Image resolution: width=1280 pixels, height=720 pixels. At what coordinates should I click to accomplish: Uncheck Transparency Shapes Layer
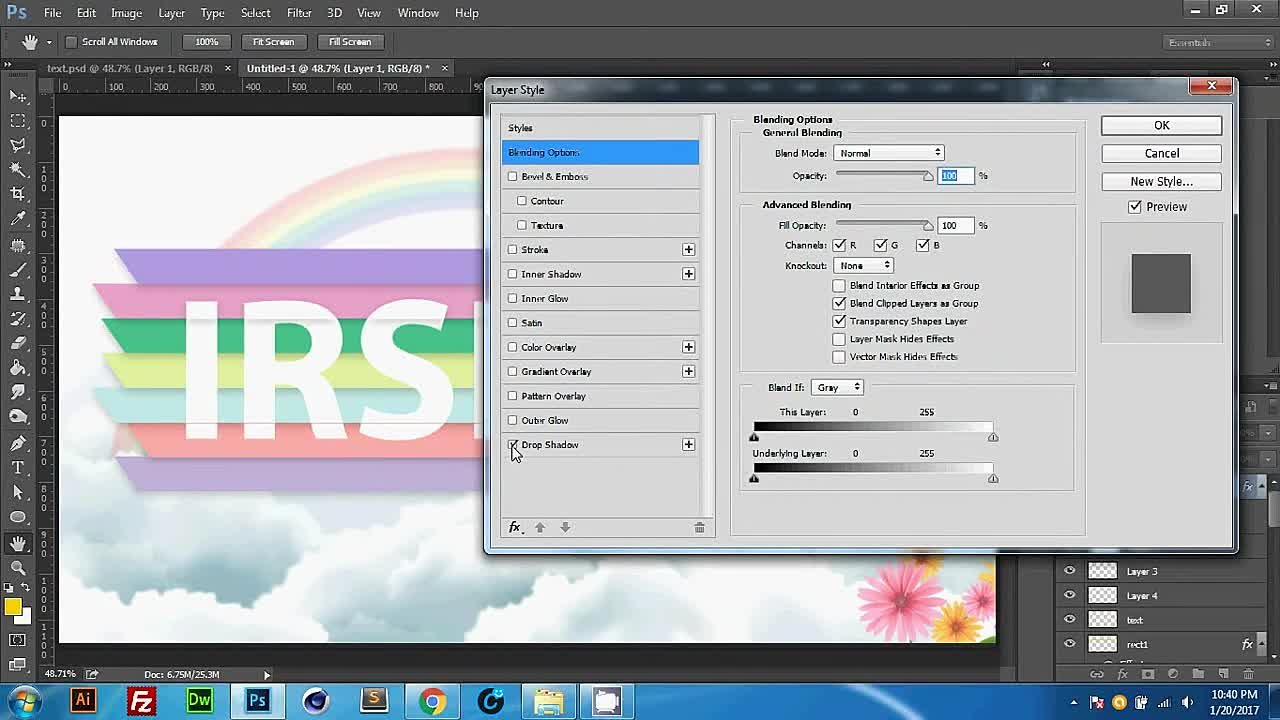click(x=839, y=321)
